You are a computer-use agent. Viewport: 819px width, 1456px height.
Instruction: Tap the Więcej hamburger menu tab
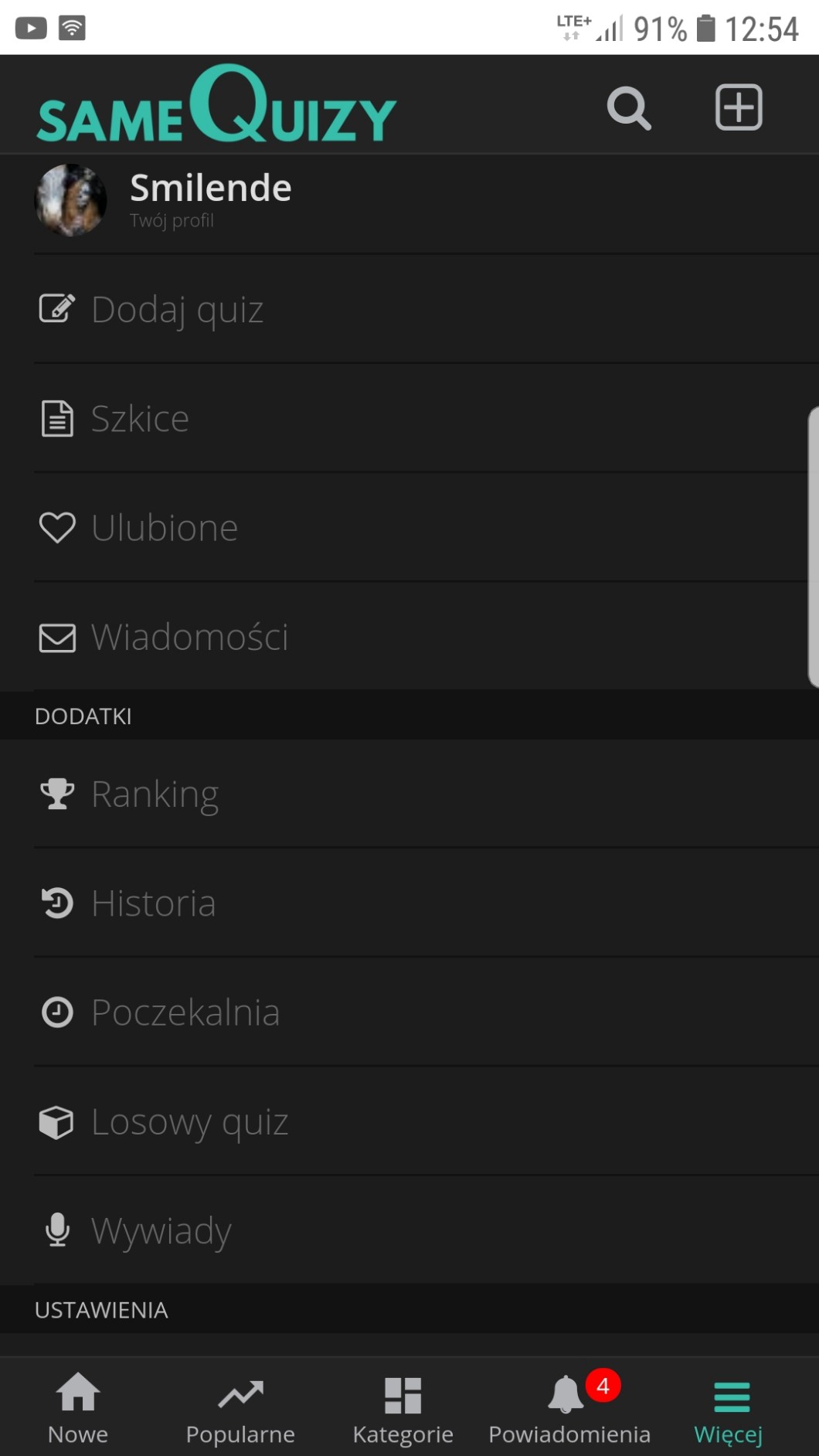click(729, 1408)
